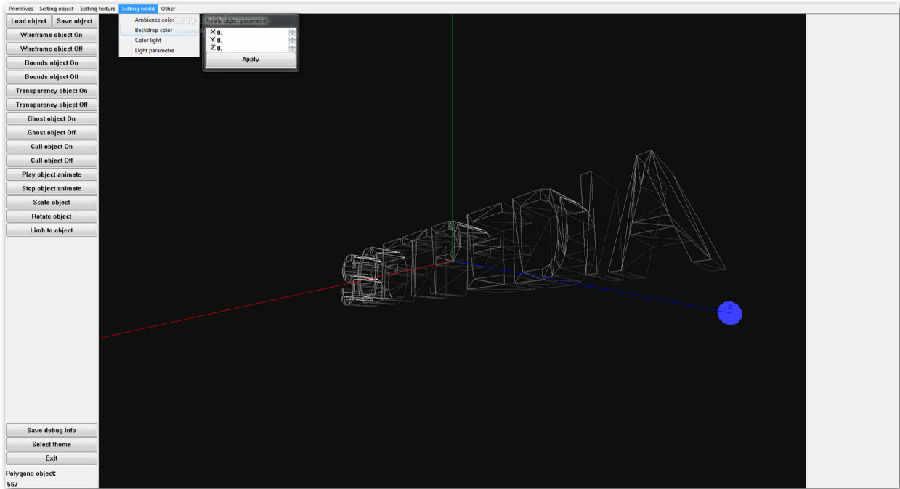The image size is (900, 489).
Task: Turn Bounds object On
Action: [52, 63]
